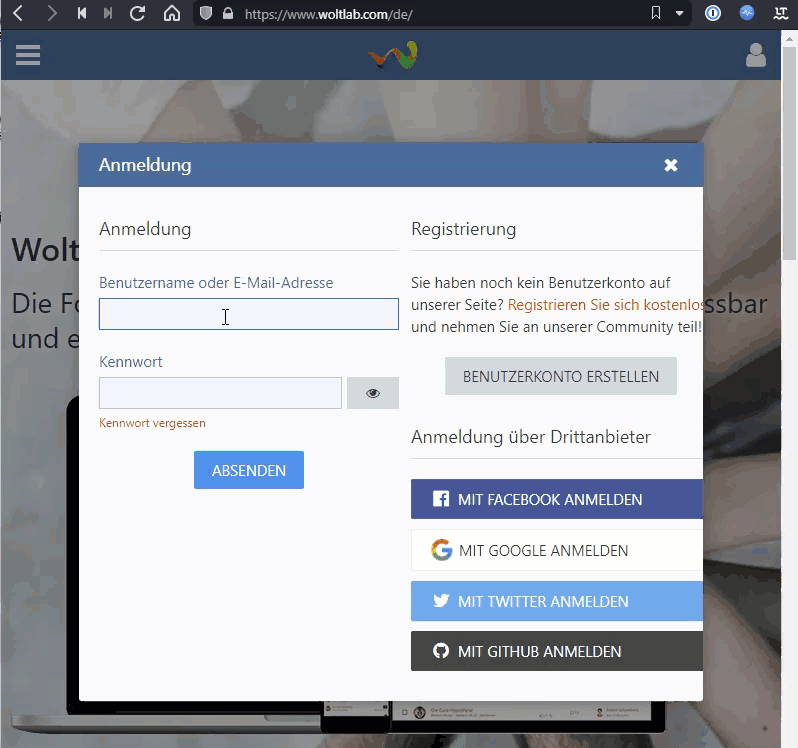Open the hamburger main menu
Image resolution: width=798 pixels, height=748 pixels.
coord(28,55)
